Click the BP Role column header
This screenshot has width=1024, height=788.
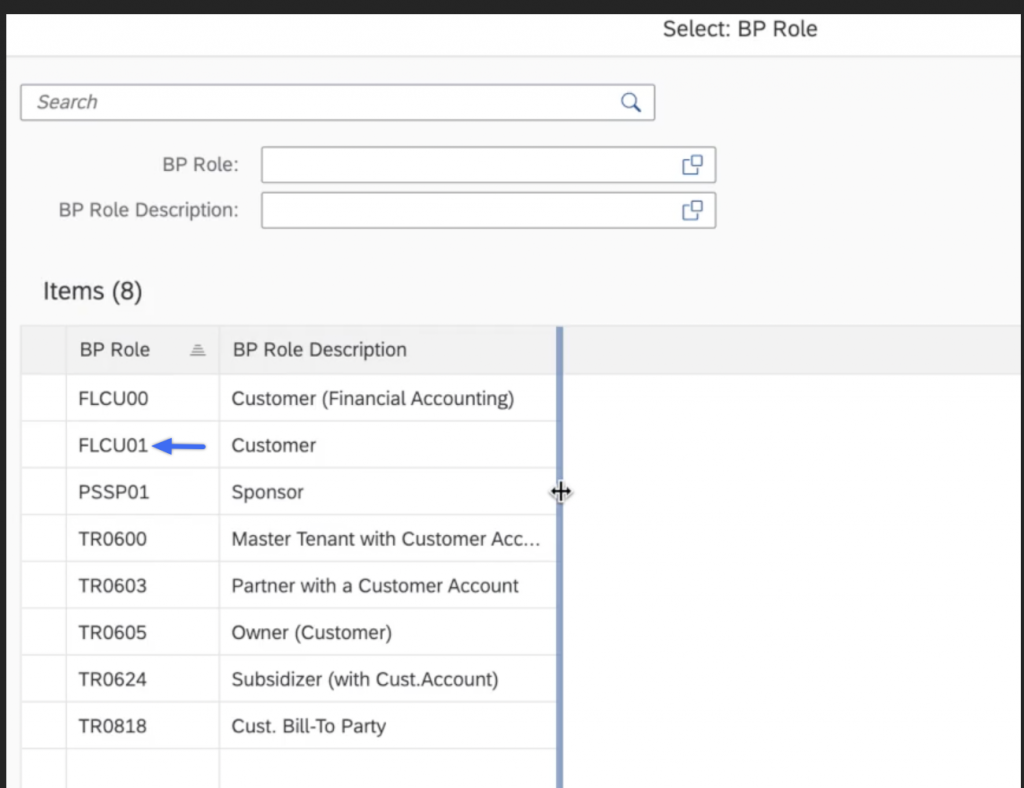(x=114, y=350)
